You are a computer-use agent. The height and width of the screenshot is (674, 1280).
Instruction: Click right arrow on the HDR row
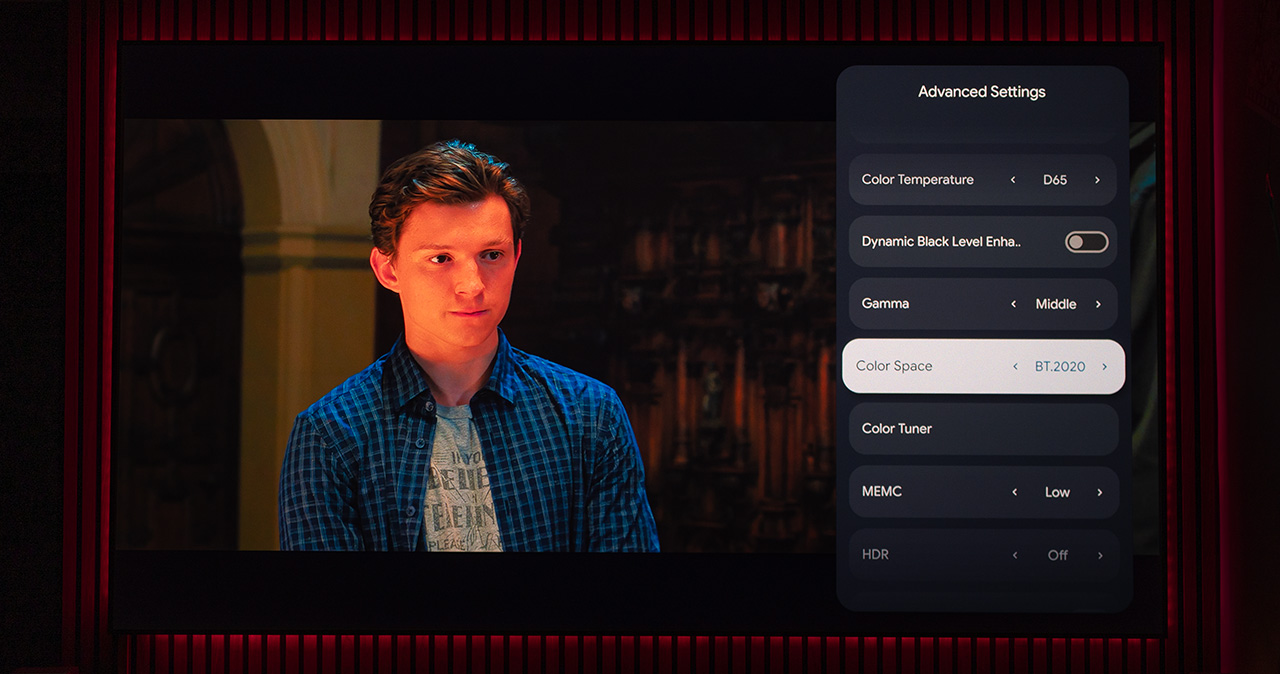tap(1100, 555)
